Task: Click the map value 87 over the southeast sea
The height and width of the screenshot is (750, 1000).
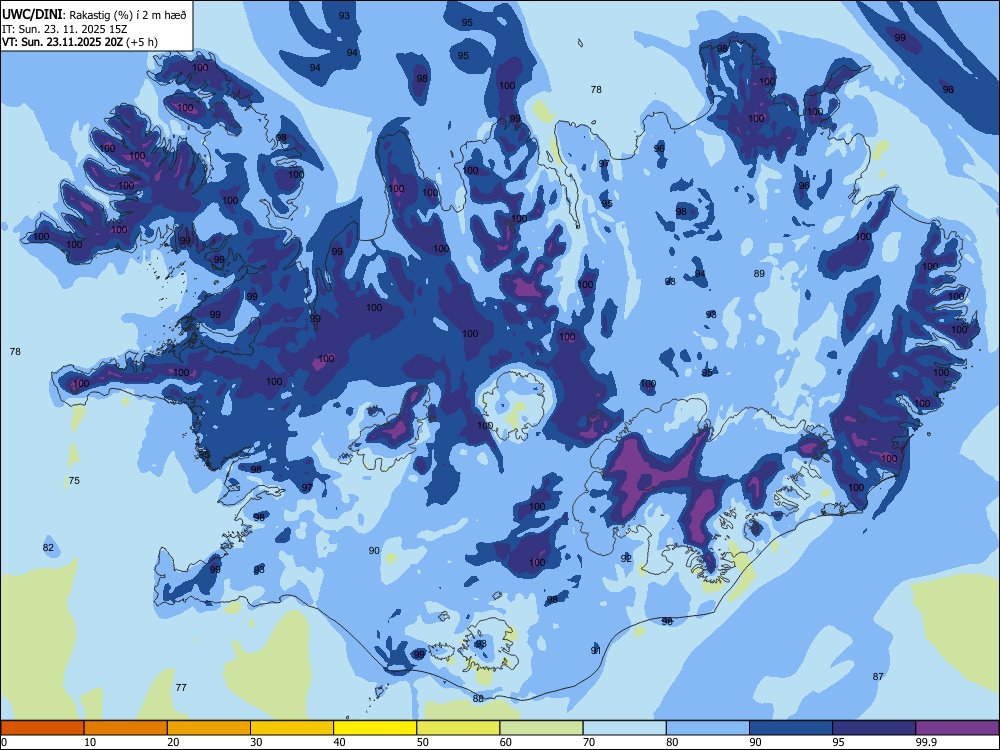Action: pos(878,676)
